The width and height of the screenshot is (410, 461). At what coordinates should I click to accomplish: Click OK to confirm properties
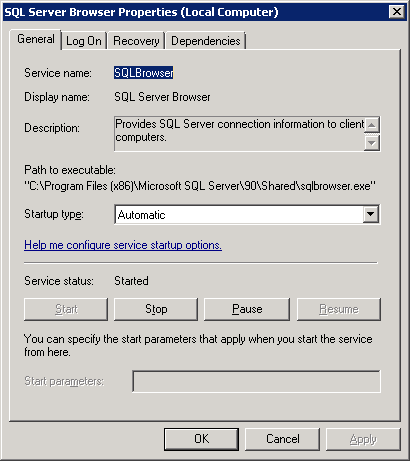201,439
